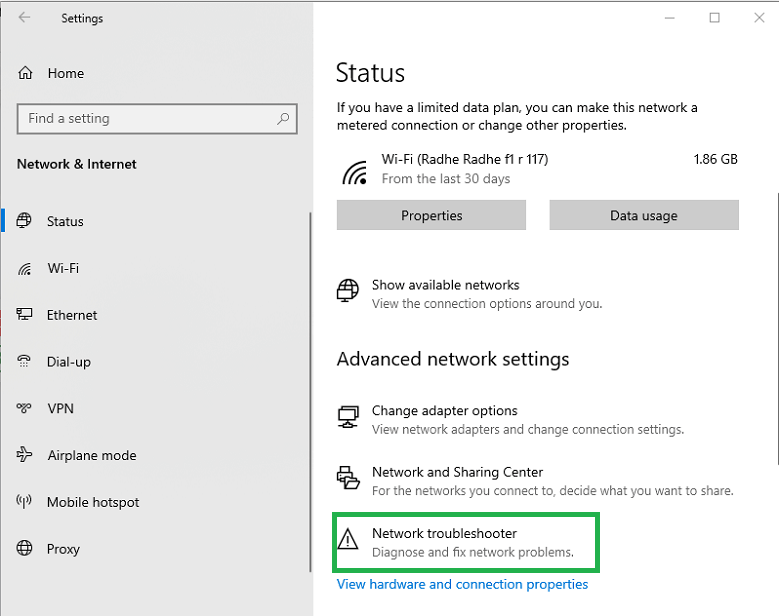
Task: Open Show available networks
Action: (446, 285)
